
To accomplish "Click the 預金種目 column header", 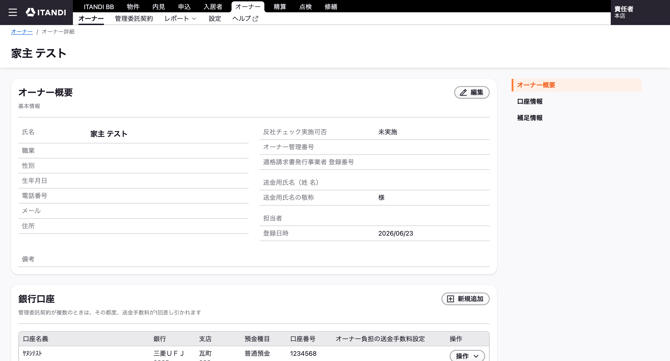I will (257, 339).
